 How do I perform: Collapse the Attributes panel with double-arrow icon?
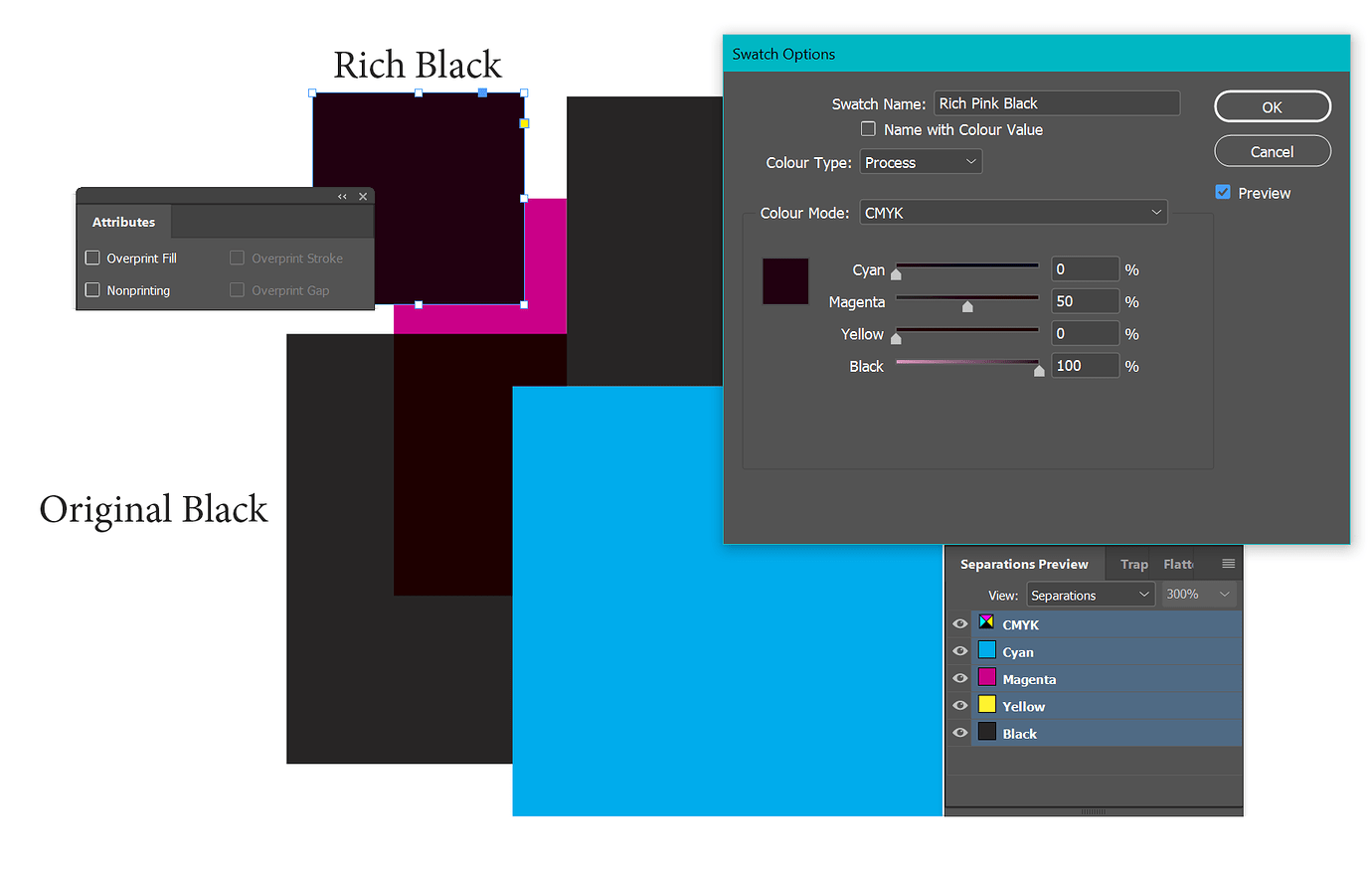click(342, 196)
